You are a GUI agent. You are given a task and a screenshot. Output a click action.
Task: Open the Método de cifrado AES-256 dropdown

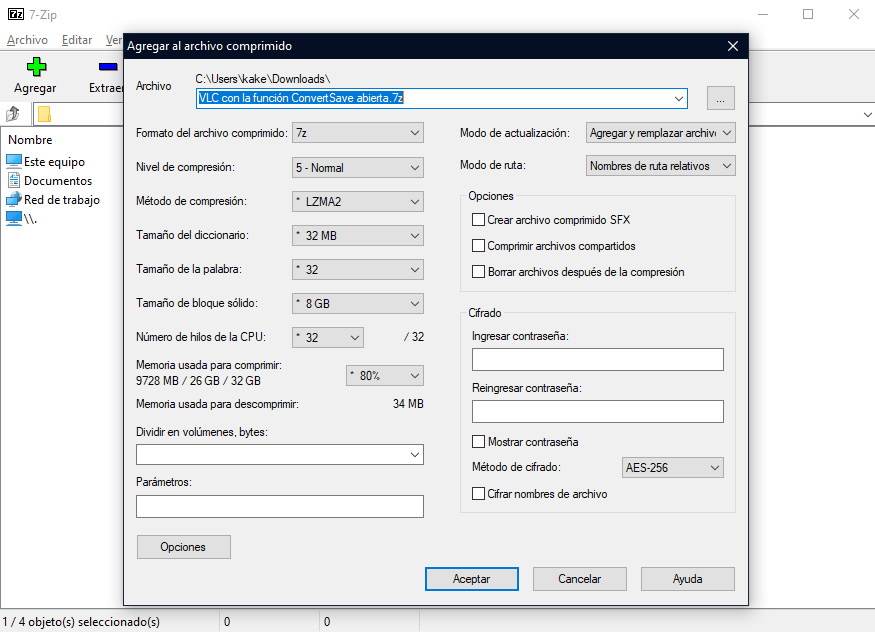[x=672, y=467]
